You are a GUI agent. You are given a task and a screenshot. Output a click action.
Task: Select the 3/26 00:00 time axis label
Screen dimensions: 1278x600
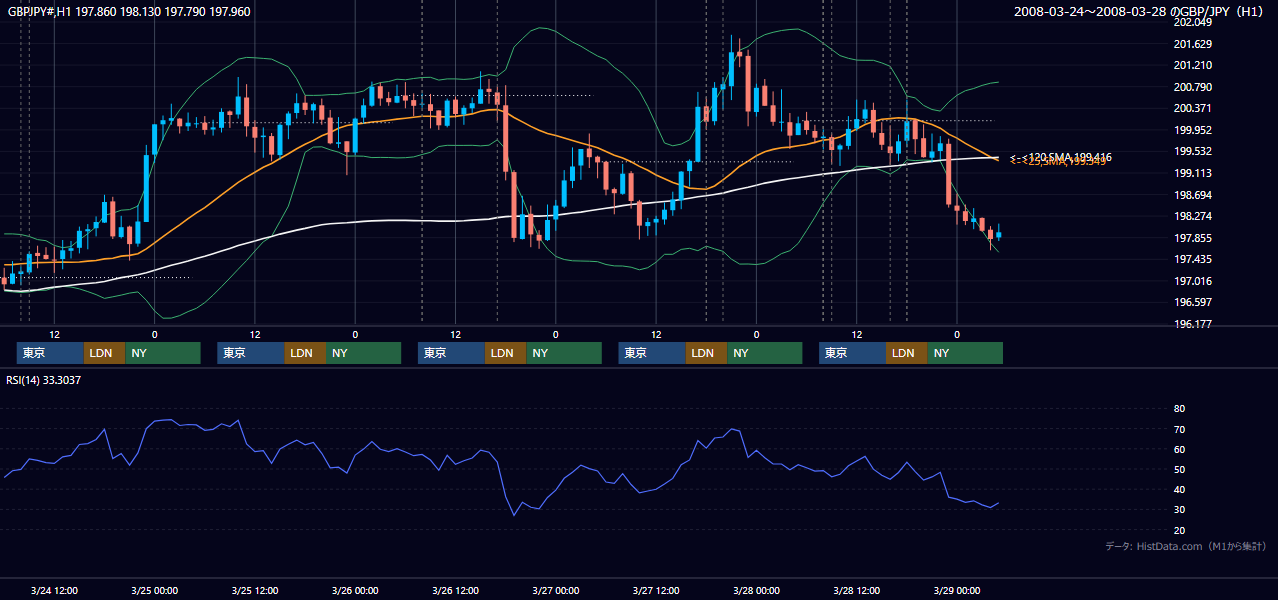(x=355, y=590)
